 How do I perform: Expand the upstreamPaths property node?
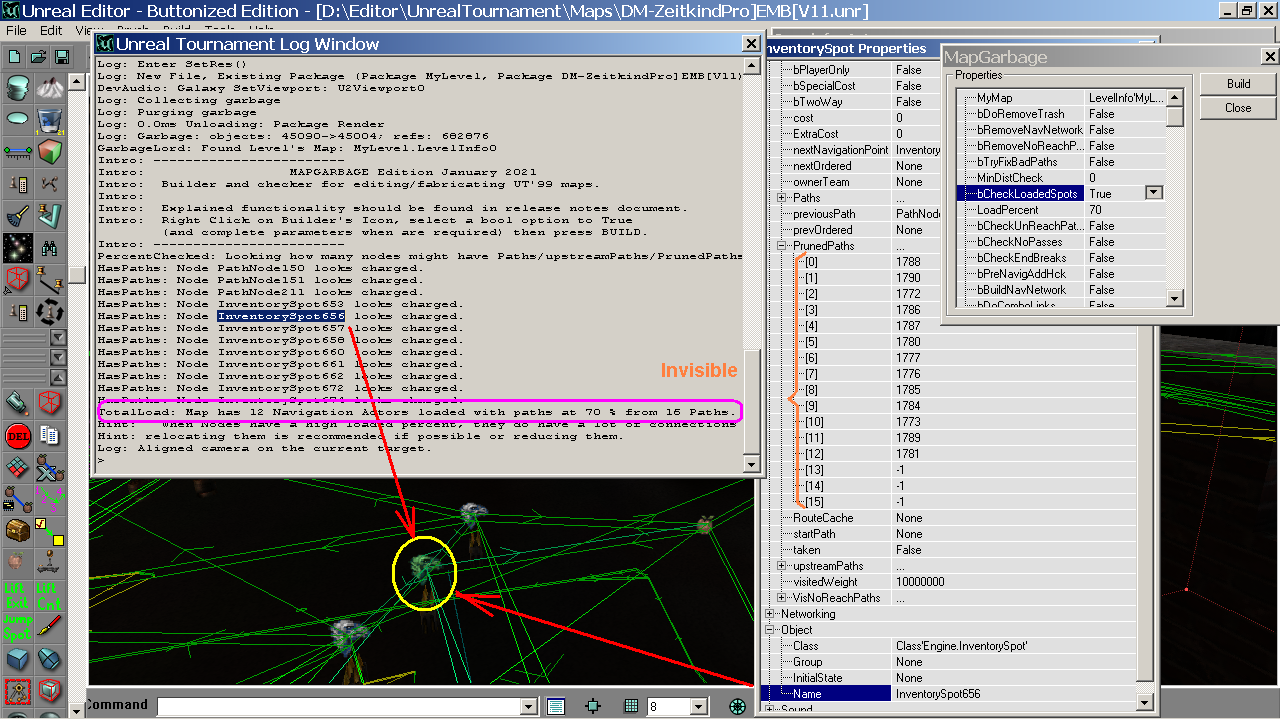coord(782,566)
